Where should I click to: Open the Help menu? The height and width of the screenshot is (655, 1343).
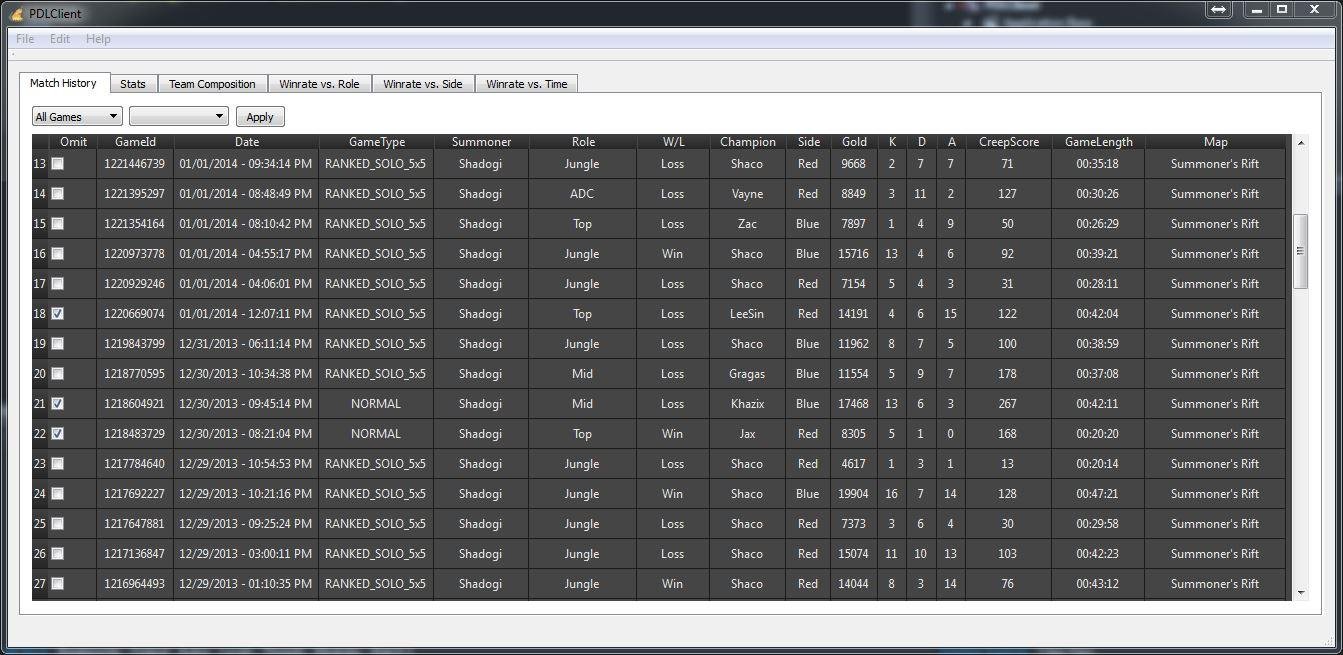[x=98, y=39]
